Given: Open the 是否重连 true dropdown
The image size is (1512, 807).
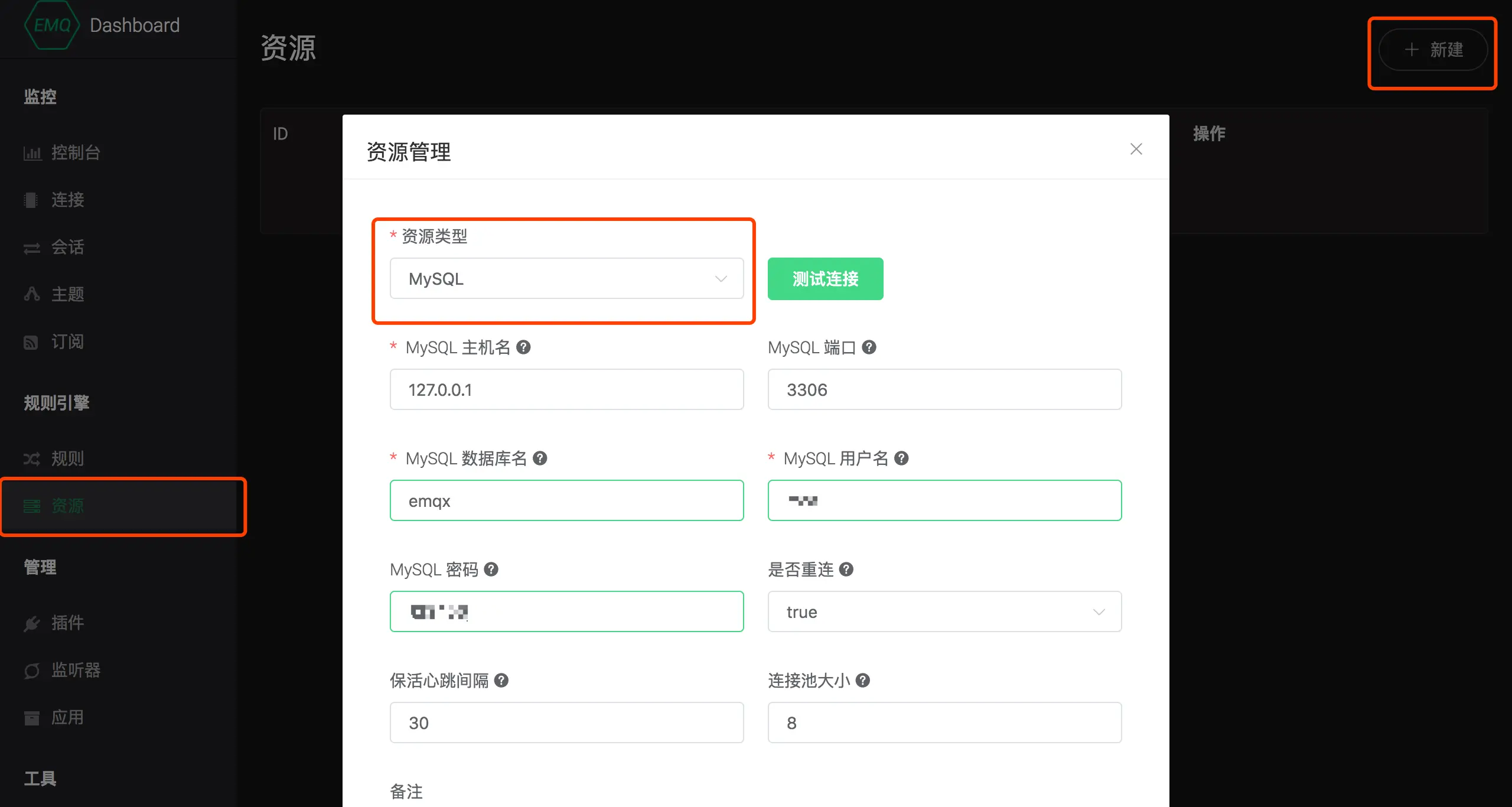Looking at the screenshot, I should 944,612.
